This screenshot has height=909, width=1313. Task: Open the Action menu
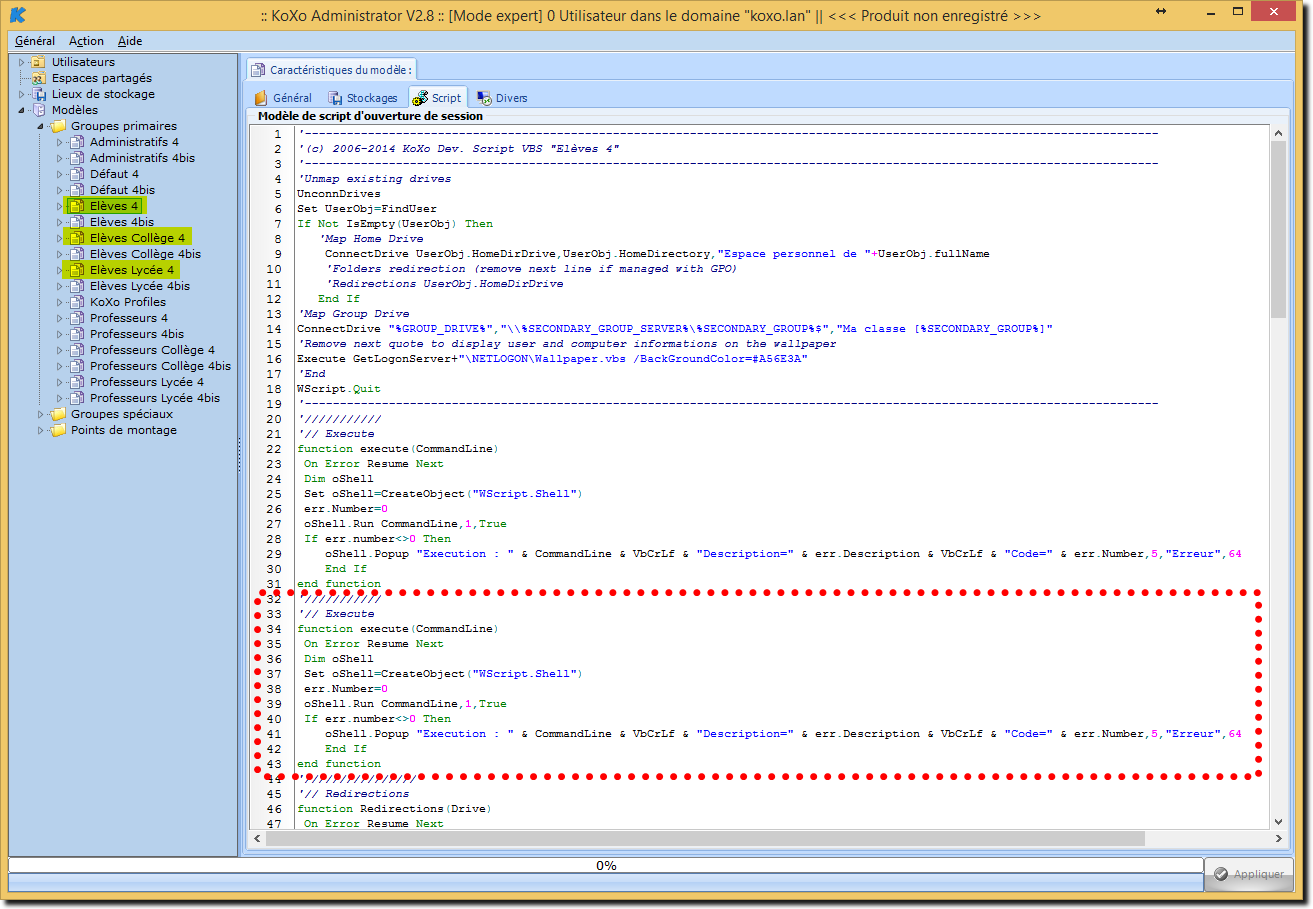[86, 41]
